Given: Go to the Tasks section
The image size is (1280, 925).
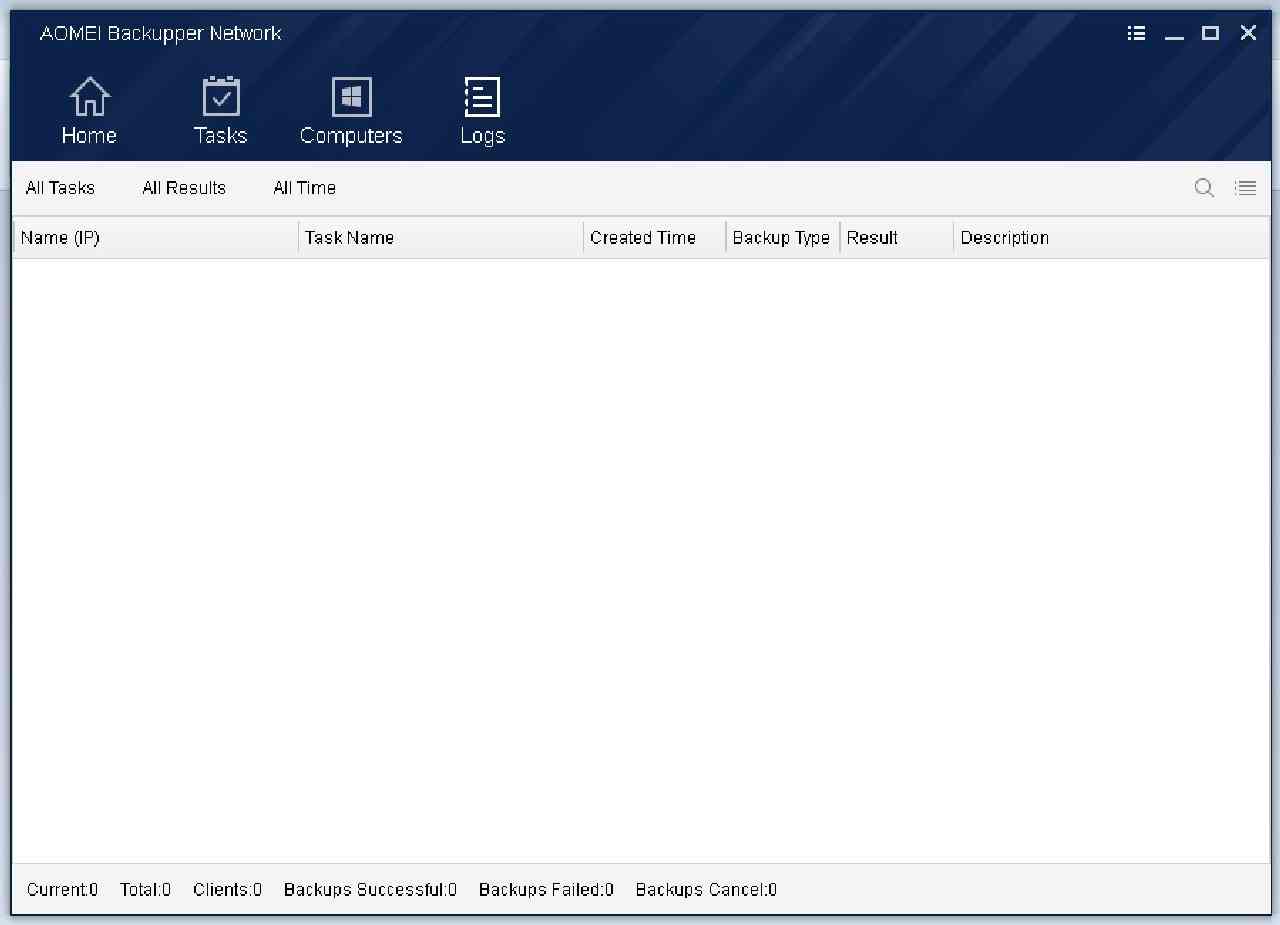Looking at the screenshot, I should [x=220, y=111].
